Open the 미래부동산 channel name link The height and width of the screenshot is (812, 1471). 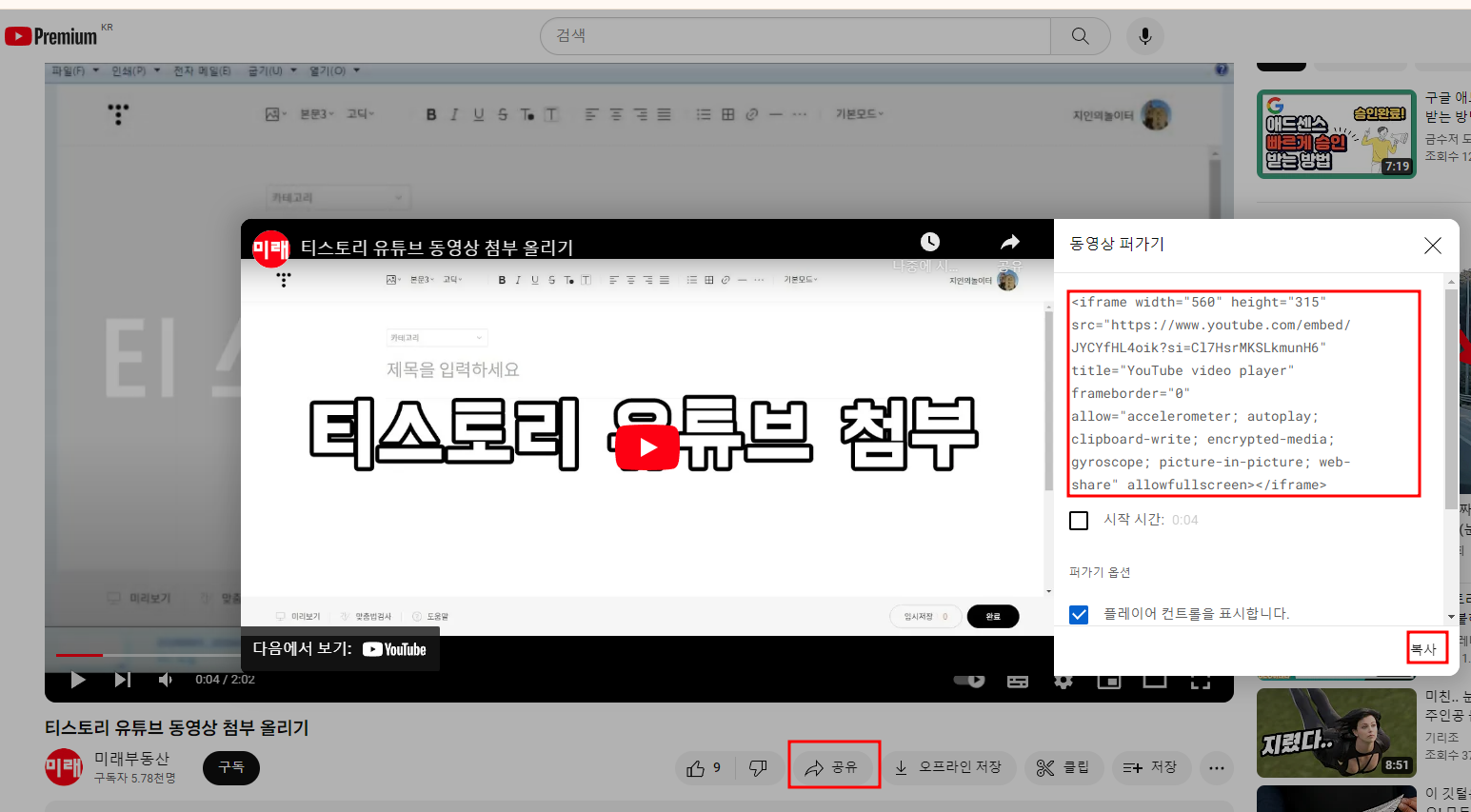[x=131, y=759]
